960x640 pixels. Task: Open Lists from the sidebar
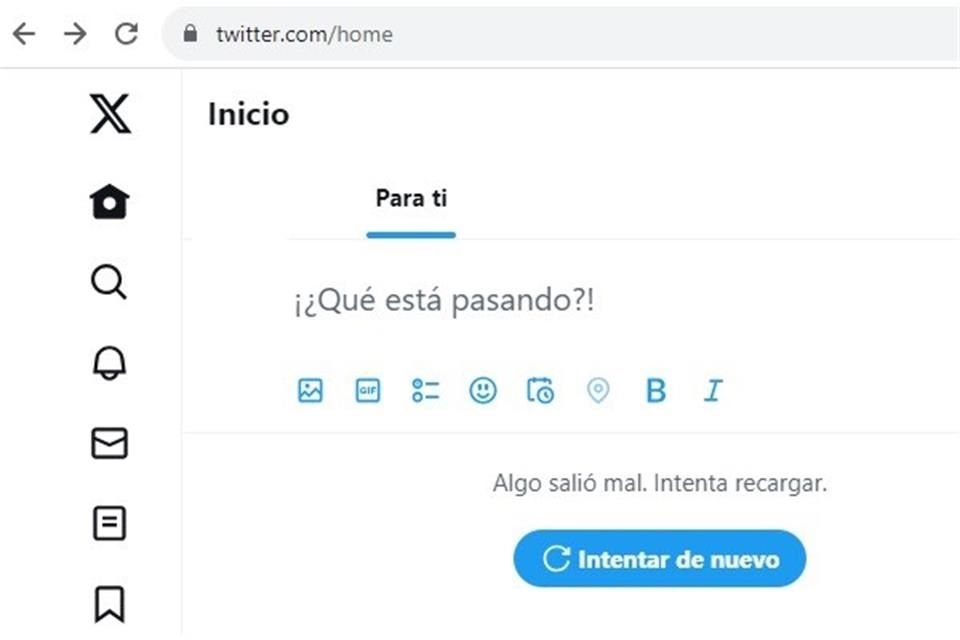point(109,523)
